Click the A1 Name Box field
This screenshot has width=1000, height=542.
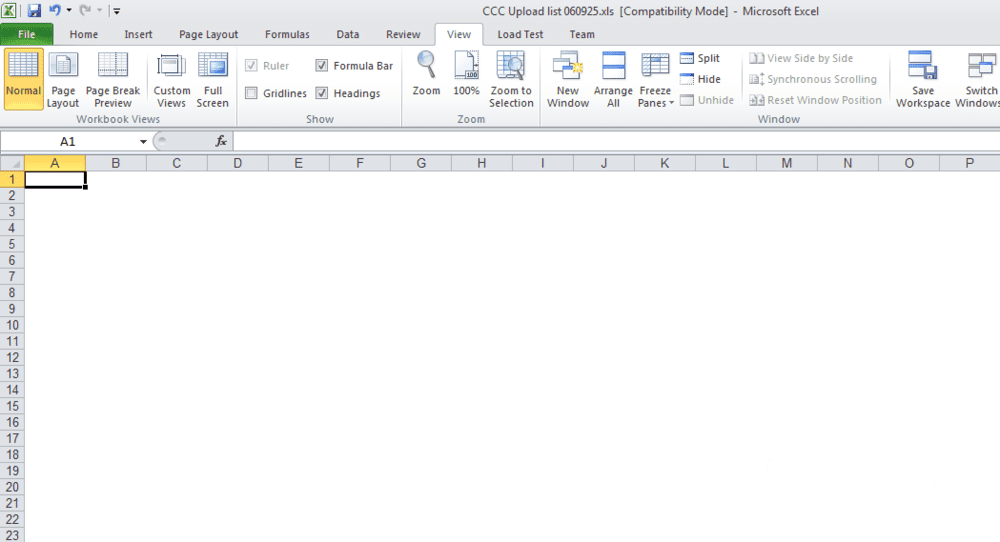click(x=68, y=142)
